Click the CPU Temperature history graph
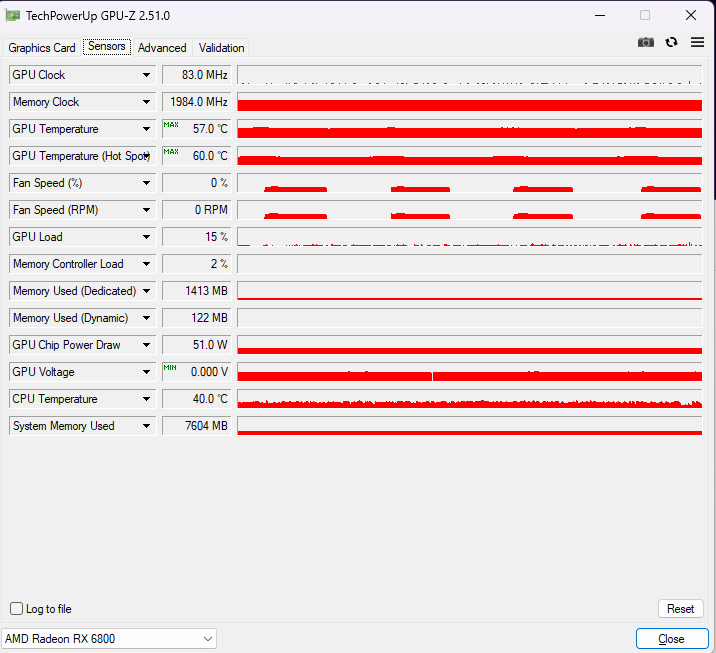Screen dimensions: 716x653 point(469,399)
